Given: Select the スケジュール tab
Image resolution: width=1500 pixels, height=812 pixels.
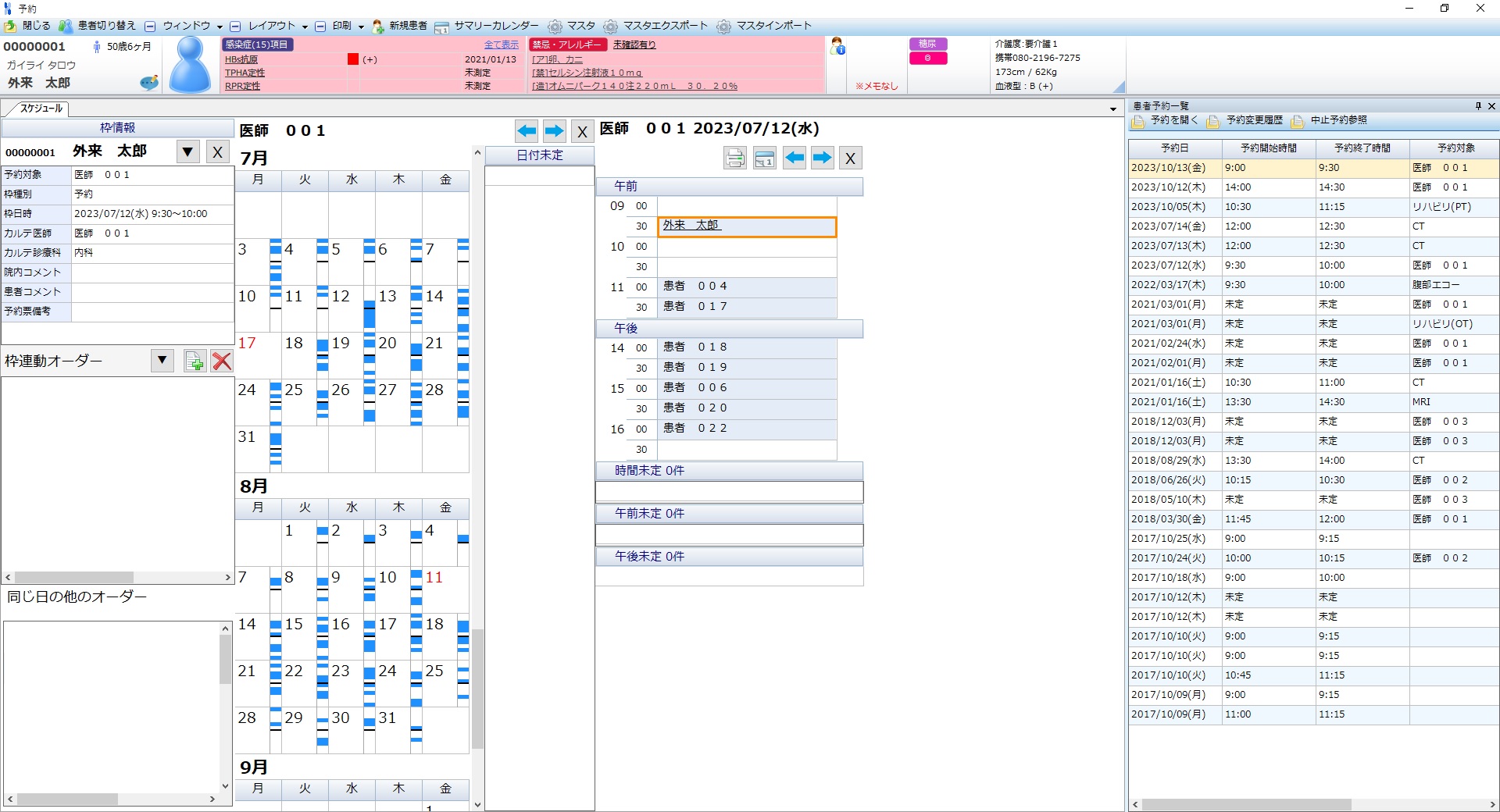Looking at the screenshot, I should 41,109.
